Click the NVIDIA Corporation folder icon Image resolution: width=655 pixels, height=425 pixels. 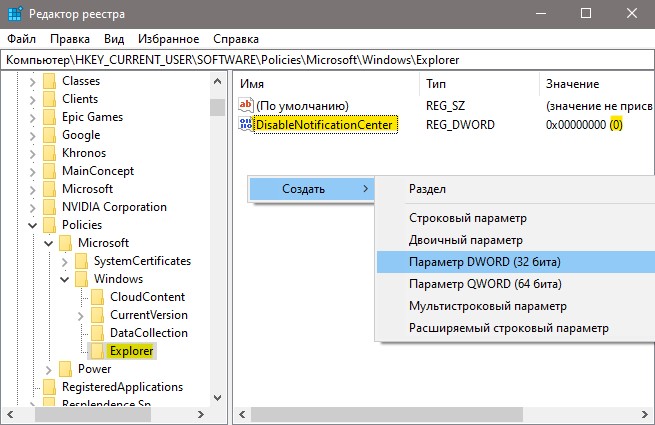[50, 207]
